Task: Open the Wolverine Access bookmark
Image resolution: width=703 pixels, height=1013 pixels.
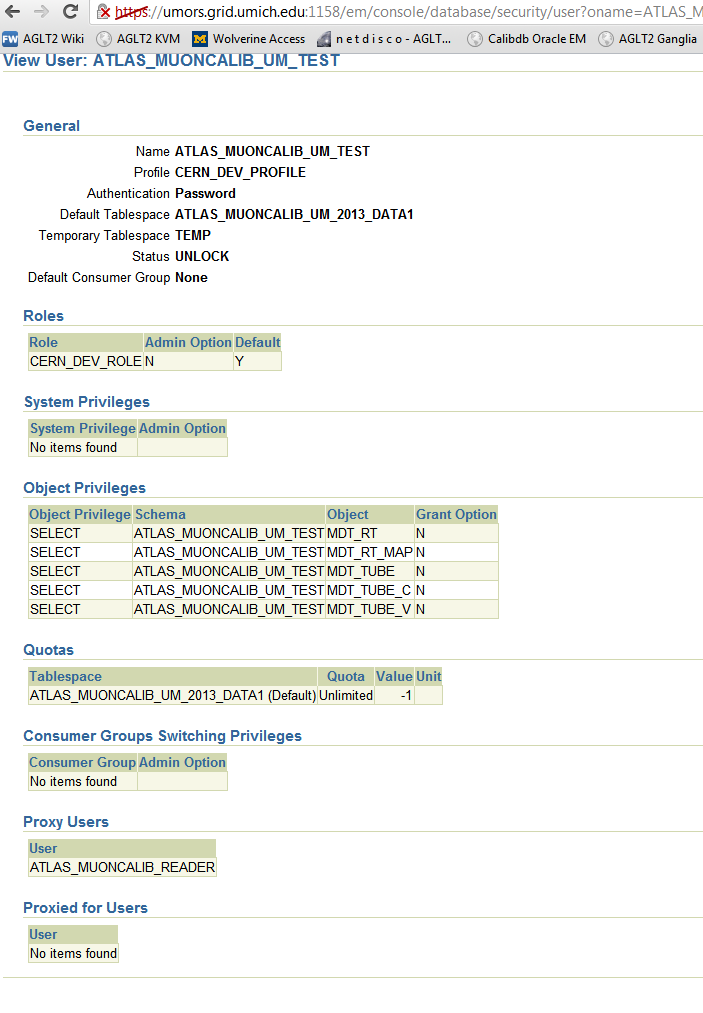Action: tap(249, 39)
